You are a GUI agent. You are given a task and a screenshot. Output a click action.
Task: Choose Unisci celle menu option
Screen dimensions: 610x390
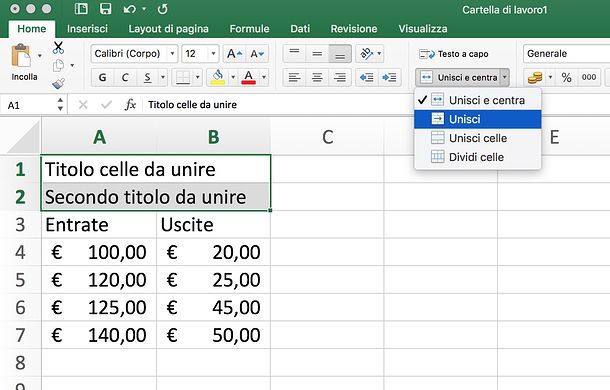pyautogui.click(x=478, y=138)
